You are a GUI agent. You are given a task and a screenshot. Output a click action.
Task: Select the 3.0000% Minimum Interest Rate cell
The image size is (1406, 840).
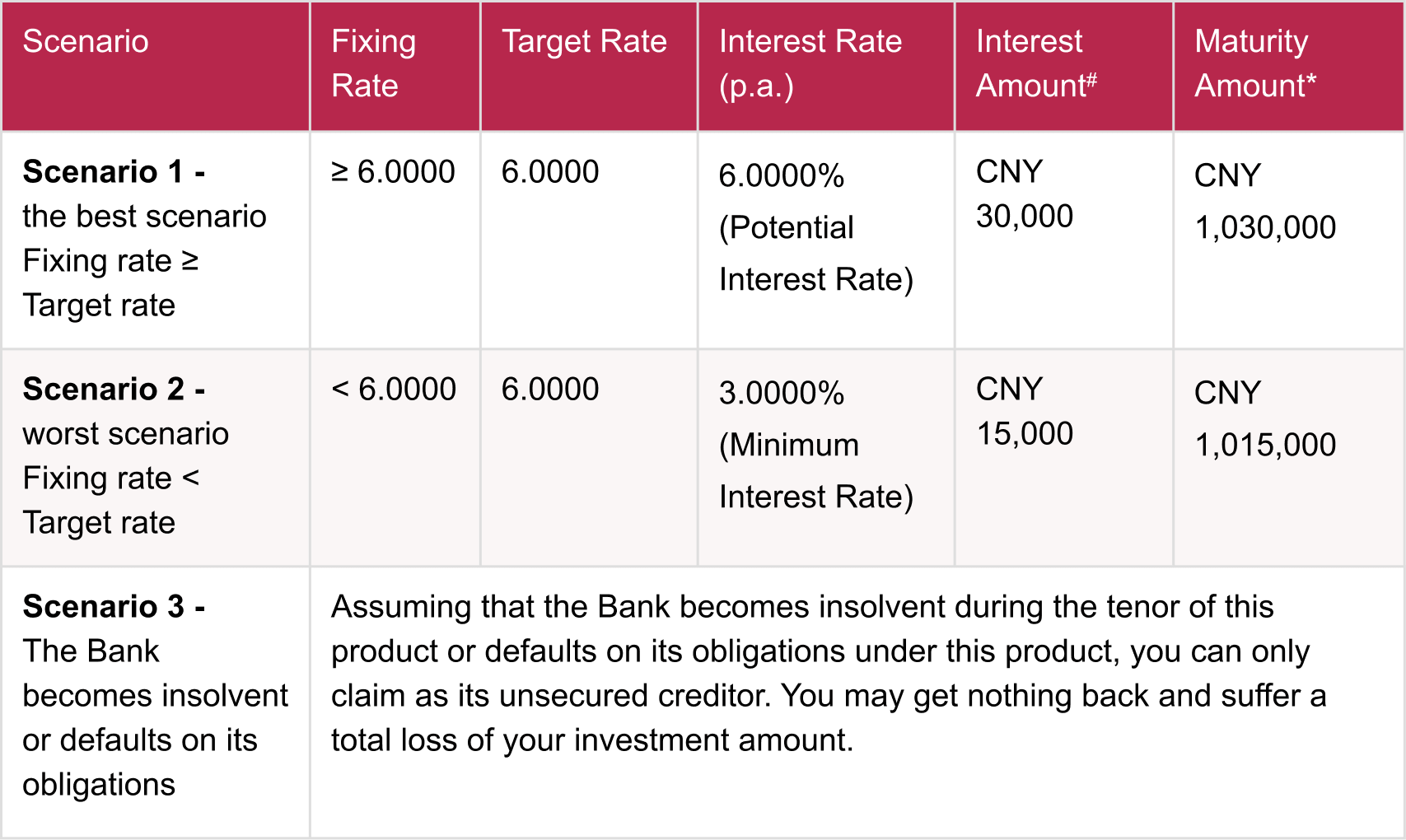coord(826,457)
